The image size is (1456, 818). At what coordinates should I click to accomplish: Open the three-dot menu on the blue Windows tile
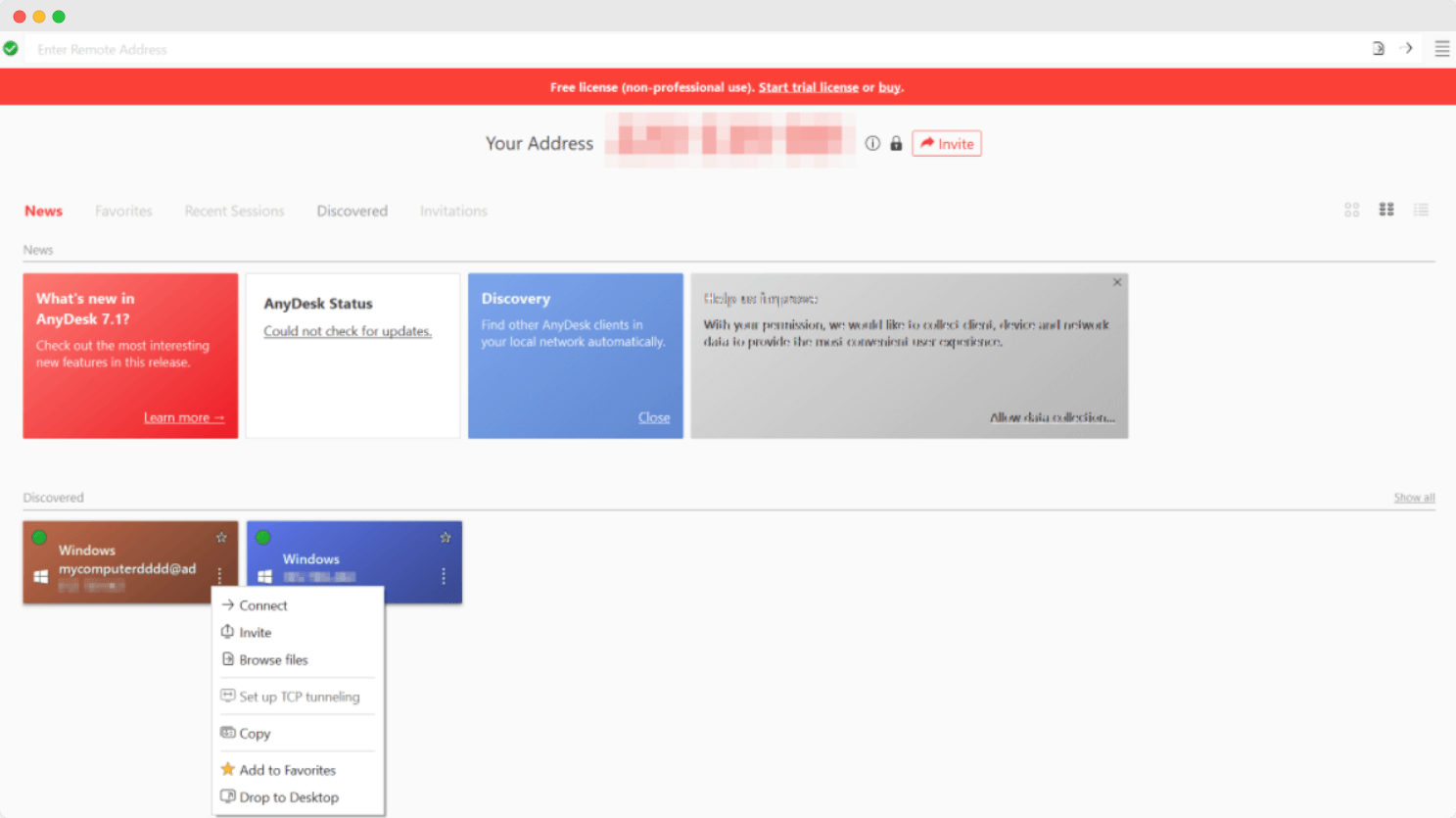443,577
